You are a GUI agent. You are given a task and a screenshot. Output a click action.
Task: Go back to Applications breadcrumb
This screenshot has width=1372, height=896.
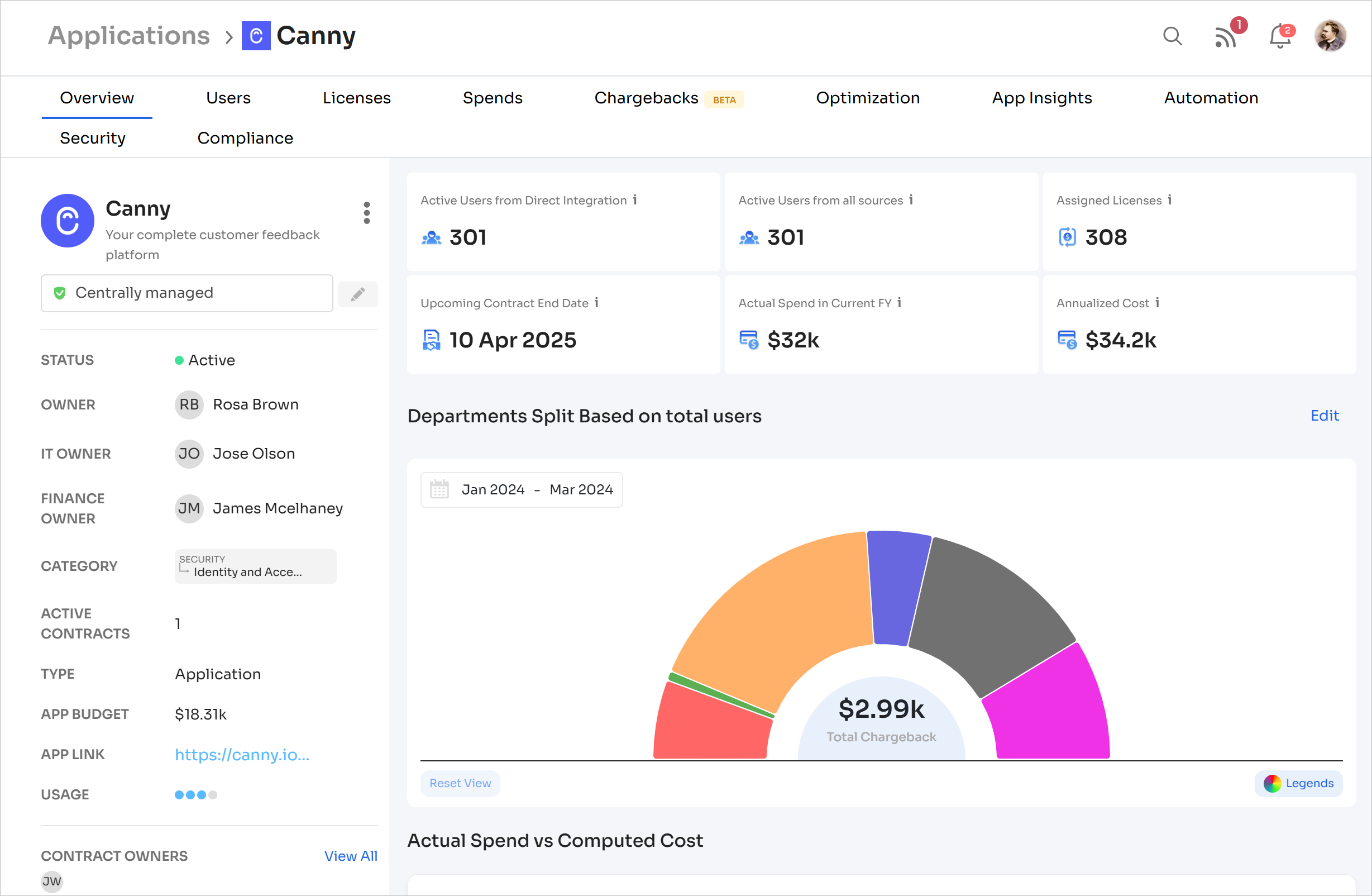click(x=128, y=36)
